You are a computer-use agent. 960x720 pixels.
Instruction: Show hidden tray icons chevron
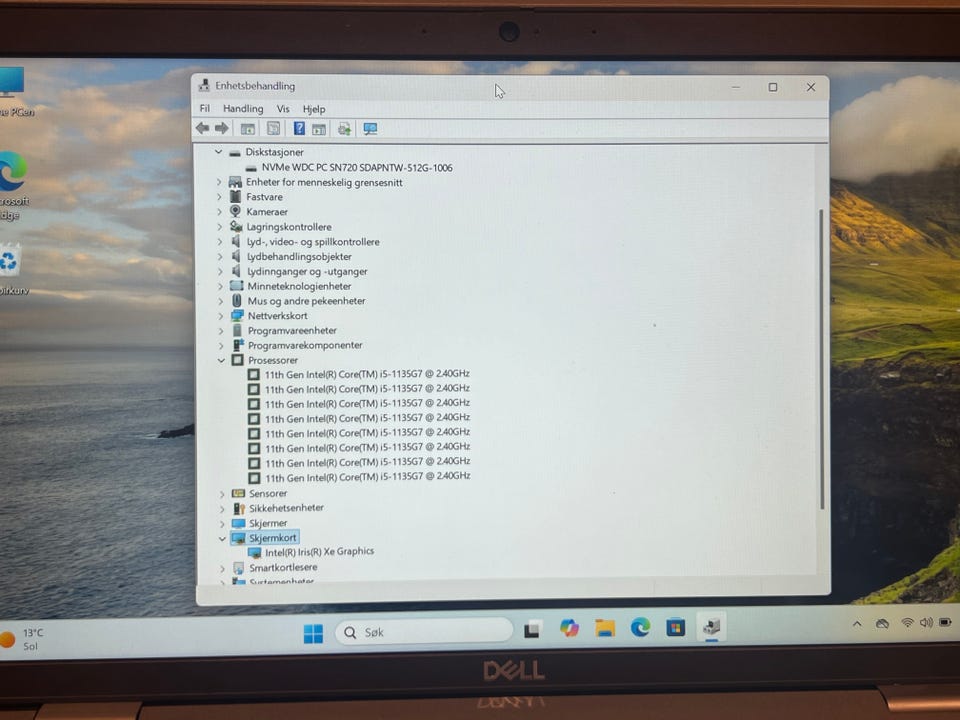(x=857, y=624)
